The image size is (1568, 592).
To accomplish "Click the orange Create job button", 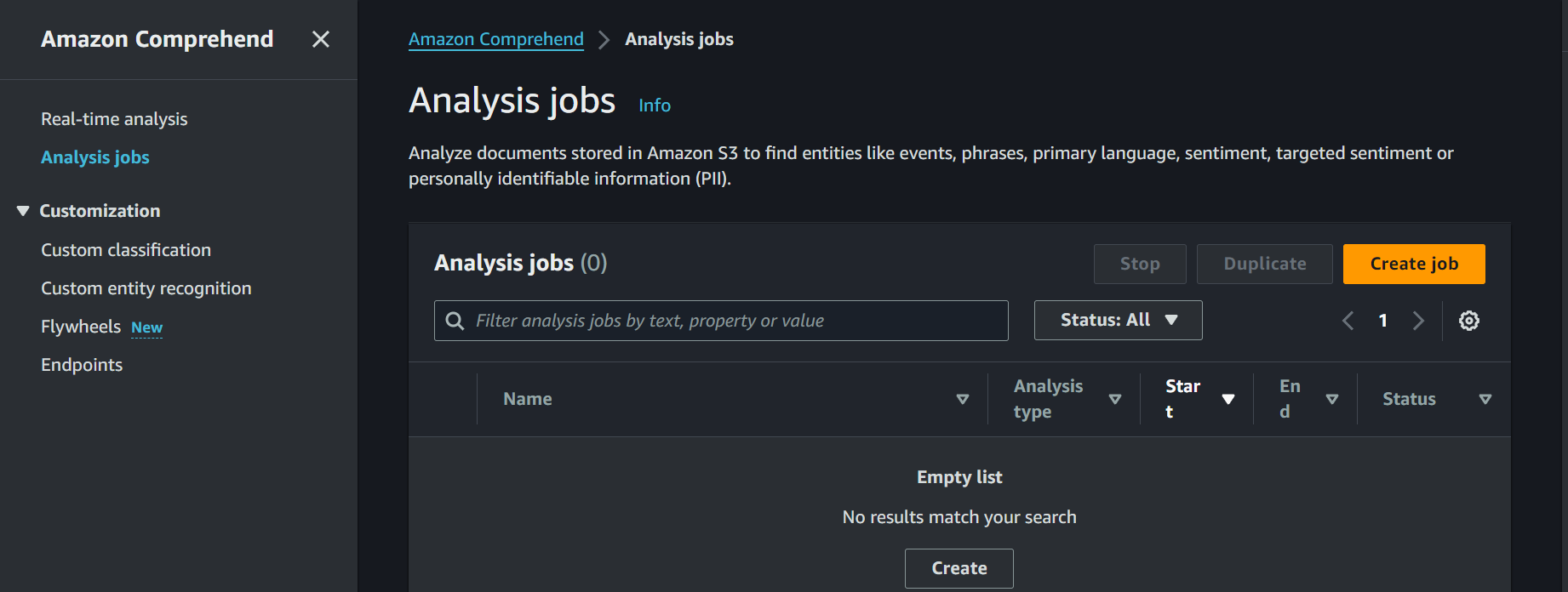I will pos(1413,264).
